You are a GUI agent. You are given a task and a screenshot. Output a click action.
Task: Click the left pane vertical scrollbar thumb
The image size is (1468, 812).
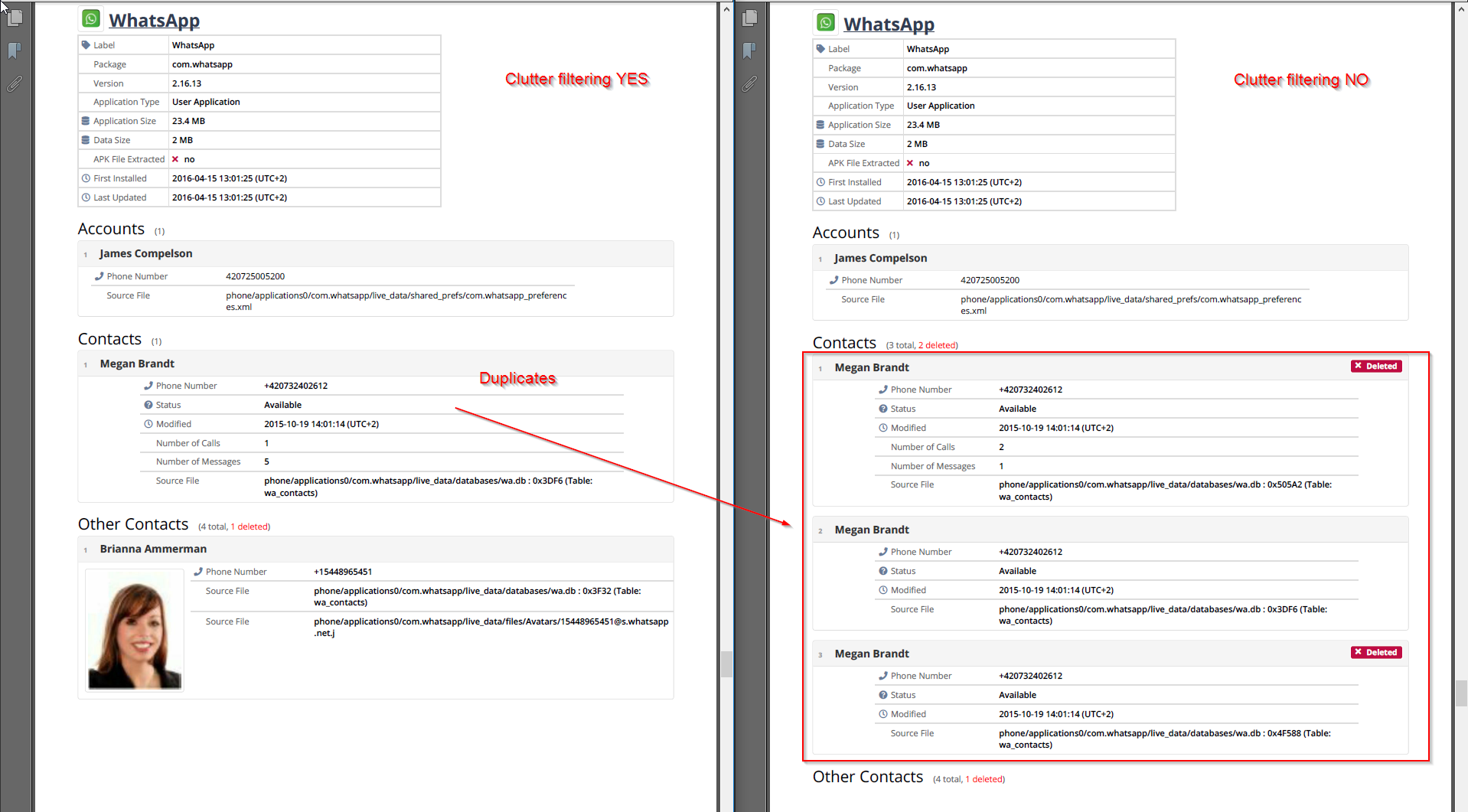[x=726, y=664]
